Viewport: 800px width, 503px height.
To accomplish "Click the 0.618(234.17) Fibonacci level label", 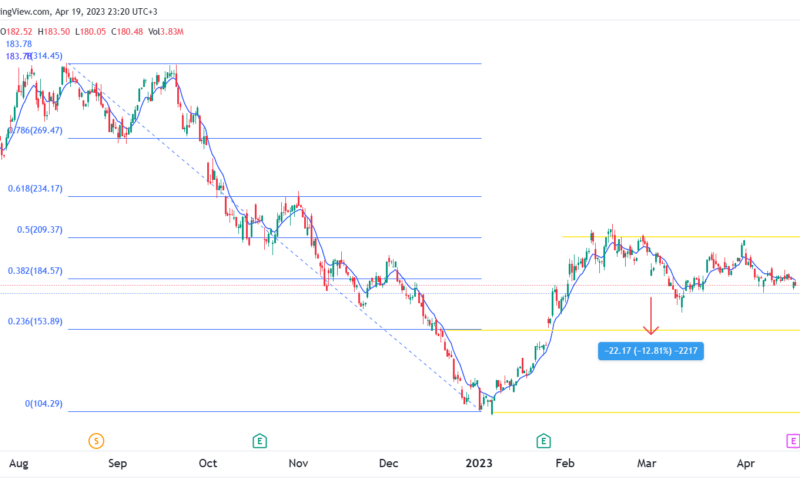I will (x=35, y=189).
